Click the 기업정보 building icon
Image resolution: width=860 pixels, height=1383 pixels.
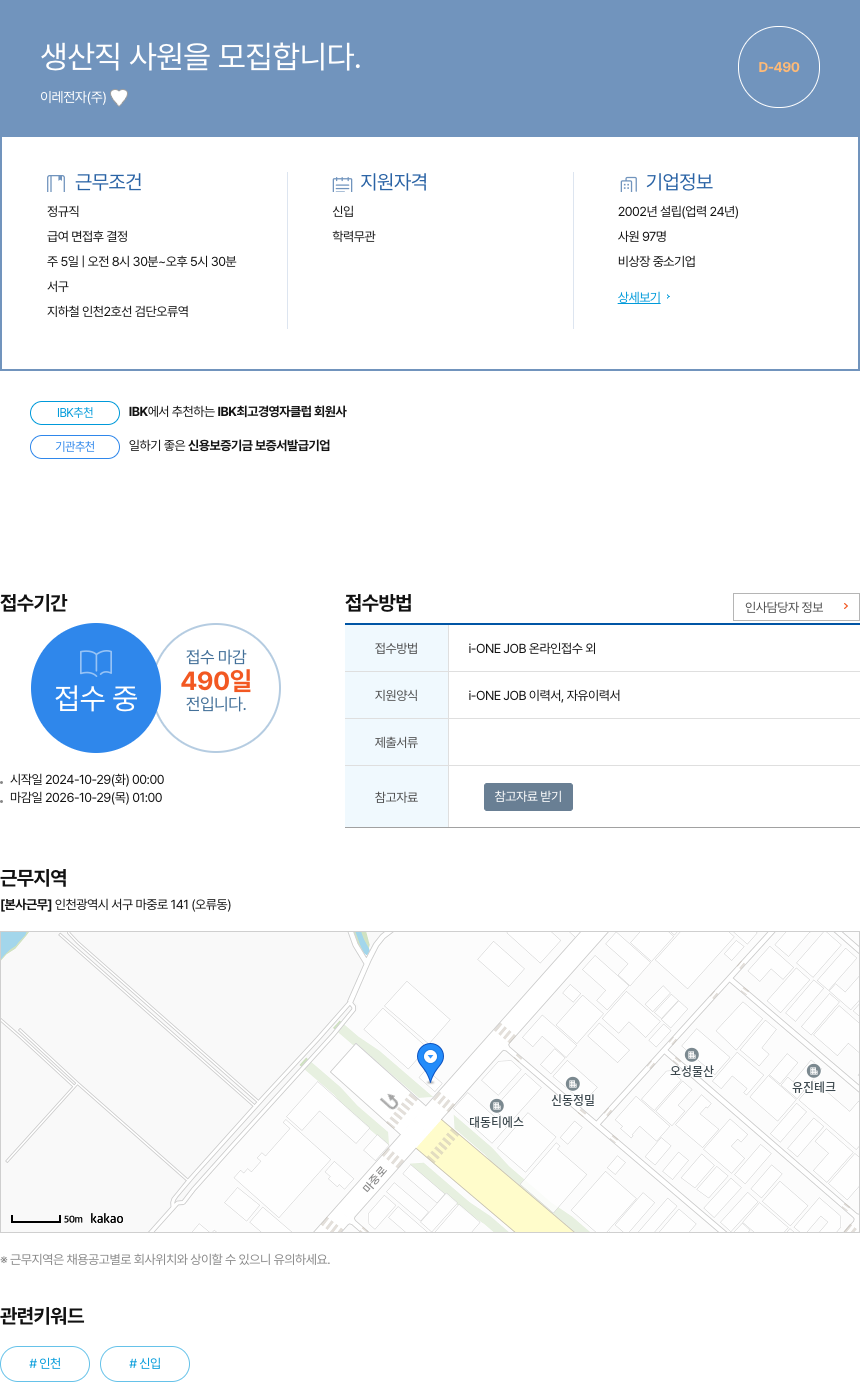point(628,184)
